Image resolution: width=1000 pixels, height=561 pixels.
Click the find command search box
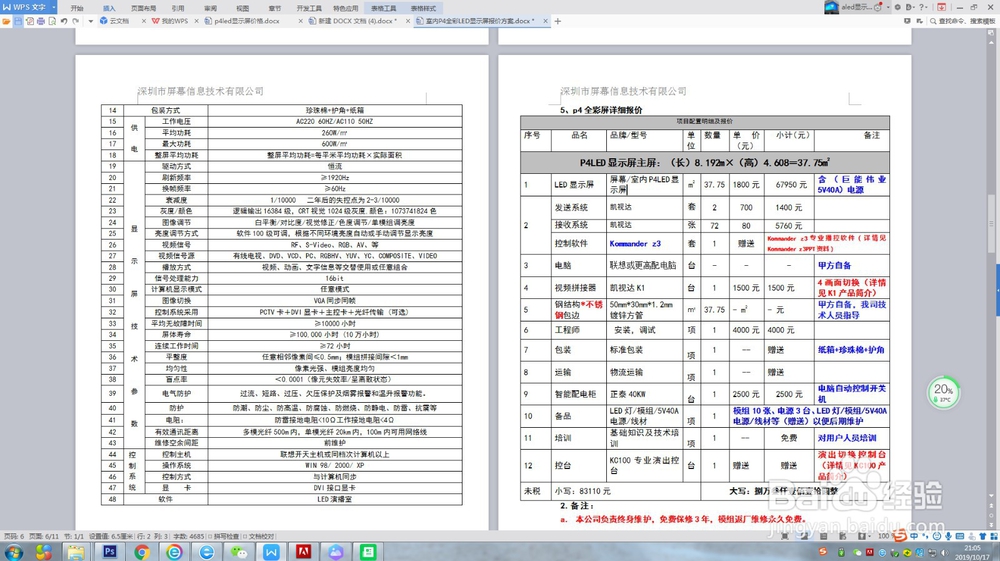[962, 21]
